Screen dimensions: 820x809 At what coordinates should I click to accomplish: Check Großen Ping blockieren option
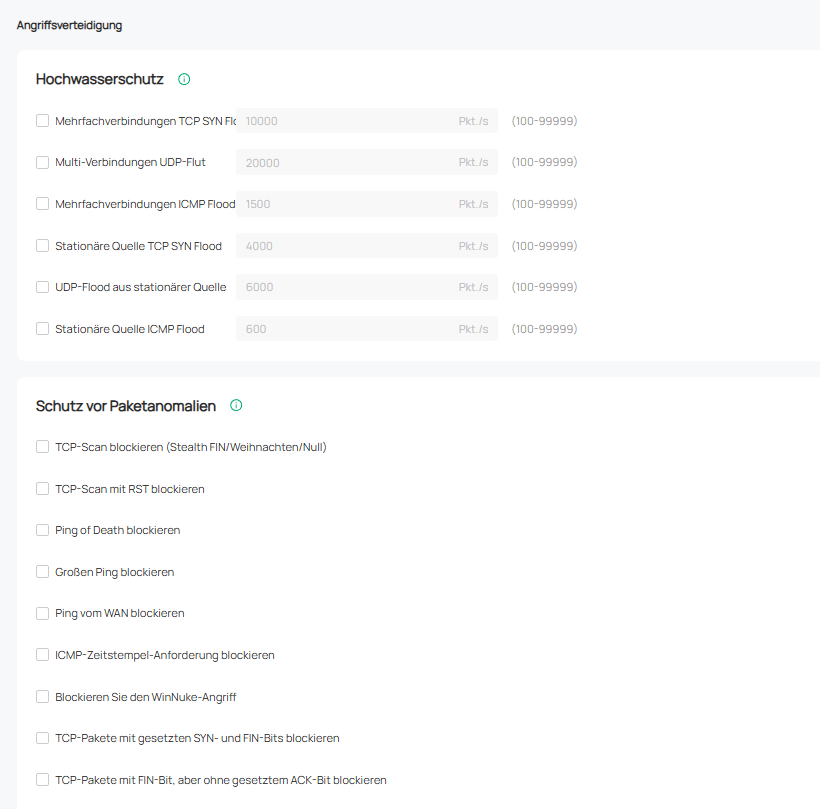point(43,572)
